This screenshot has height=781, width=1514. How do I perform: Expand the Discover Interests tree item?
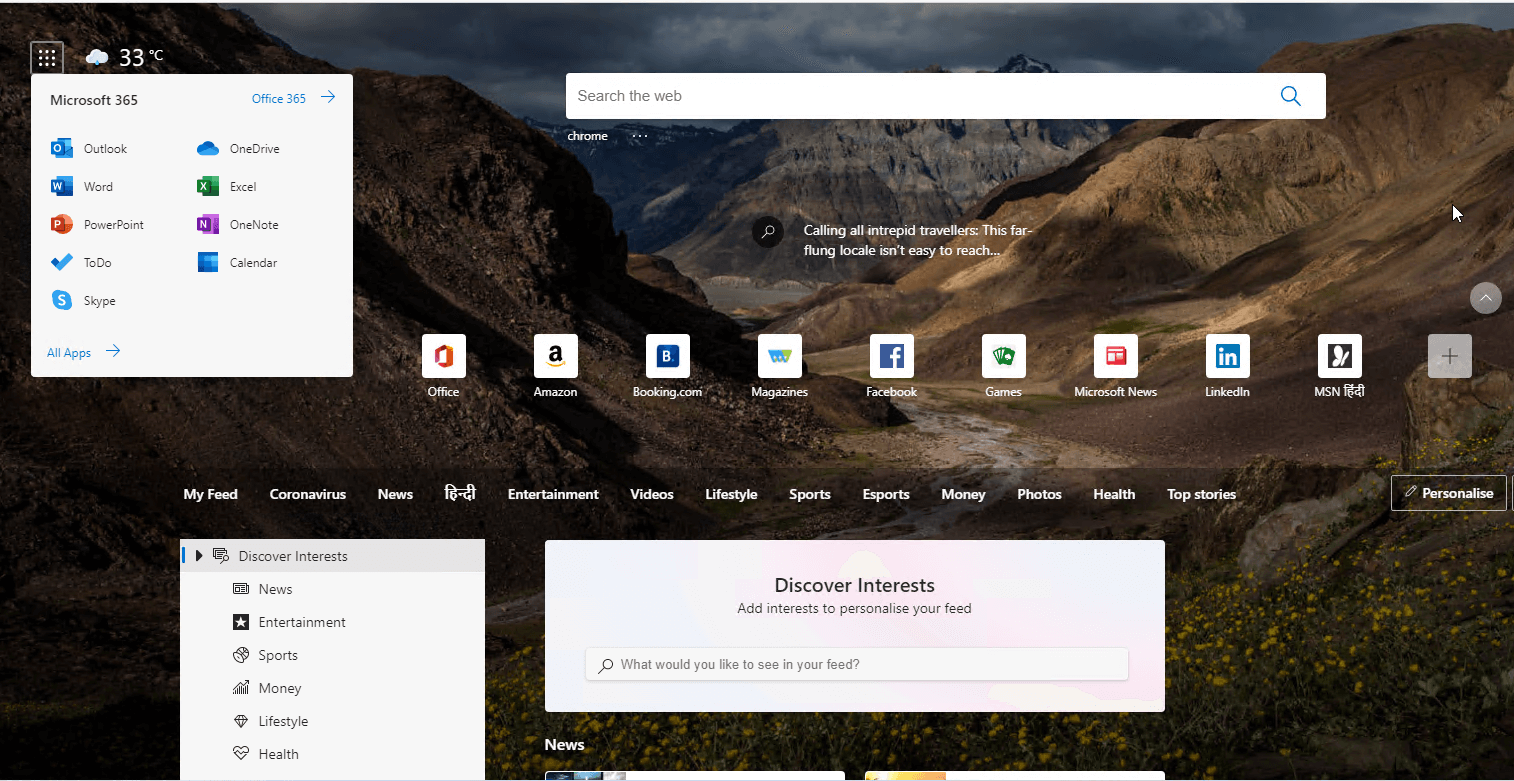[199, 555]
